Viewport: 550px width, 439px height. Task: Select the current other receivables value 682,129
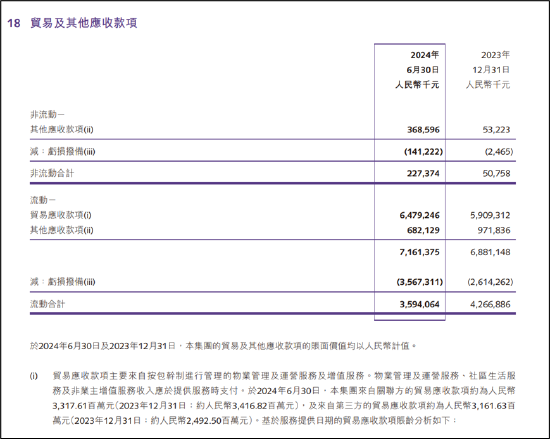423,230
